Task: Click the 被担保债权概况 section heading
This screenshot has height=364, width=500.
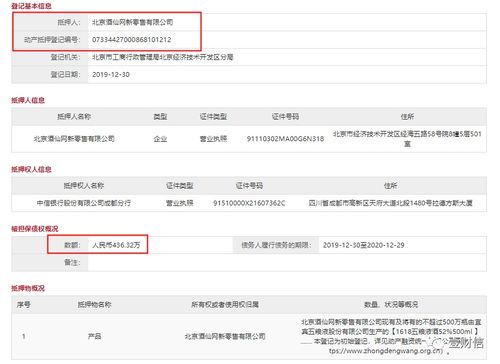Action: point(35,229)
